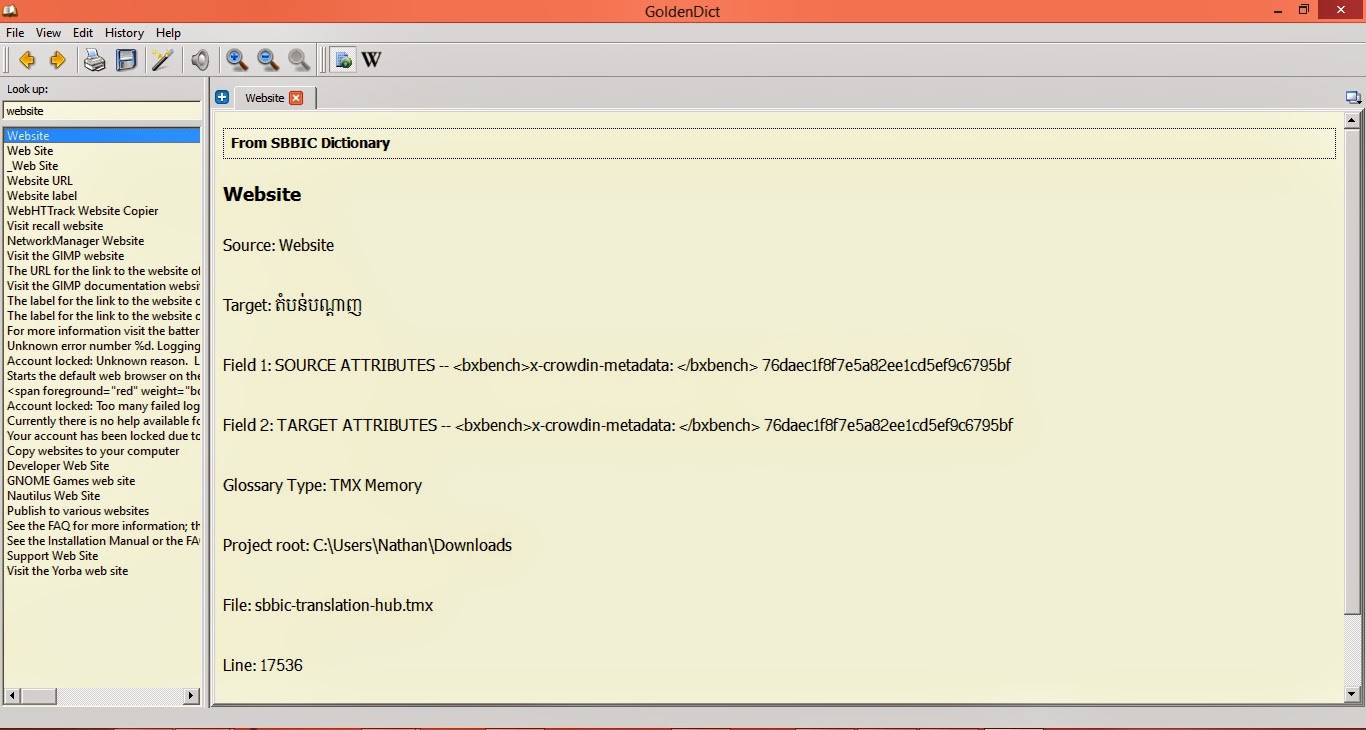Click the "Project root" path line
The width and height of the screenshot is (1366, 730).
click(368, 546)
